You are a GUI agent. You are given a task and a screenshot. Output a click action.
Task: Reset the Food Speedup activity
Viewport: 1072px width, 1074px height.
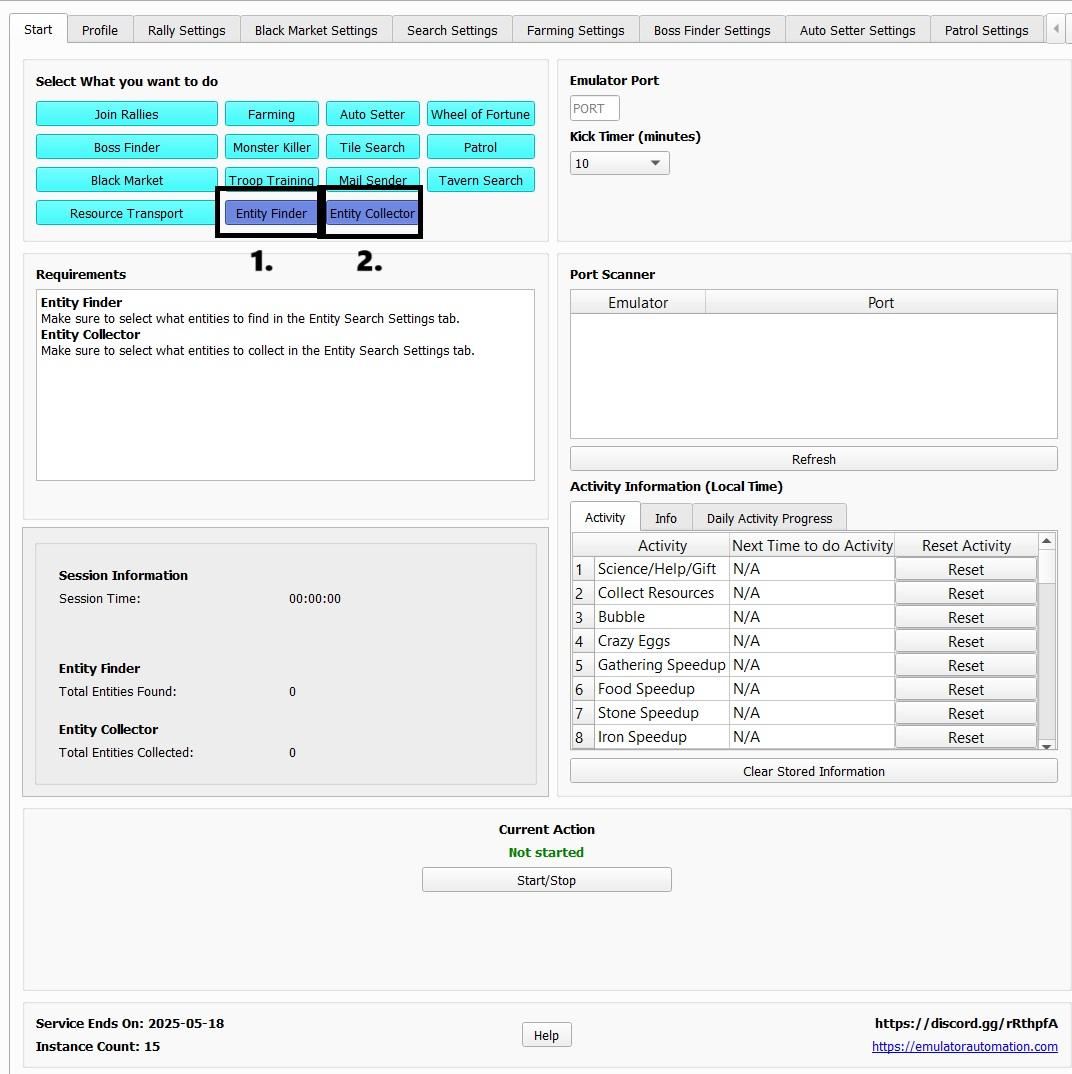pyautogui.click(x=966, y=689)
